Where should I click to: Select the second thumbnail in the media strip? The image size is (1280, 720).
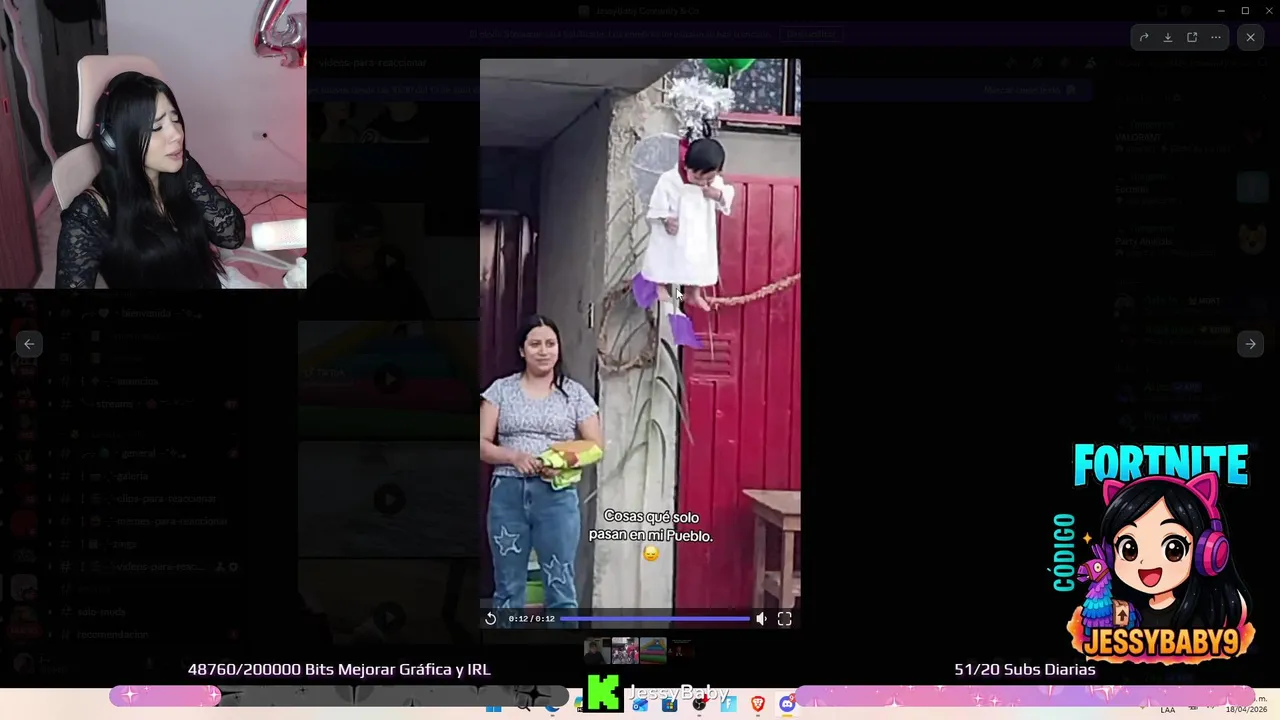pos(625,651)
